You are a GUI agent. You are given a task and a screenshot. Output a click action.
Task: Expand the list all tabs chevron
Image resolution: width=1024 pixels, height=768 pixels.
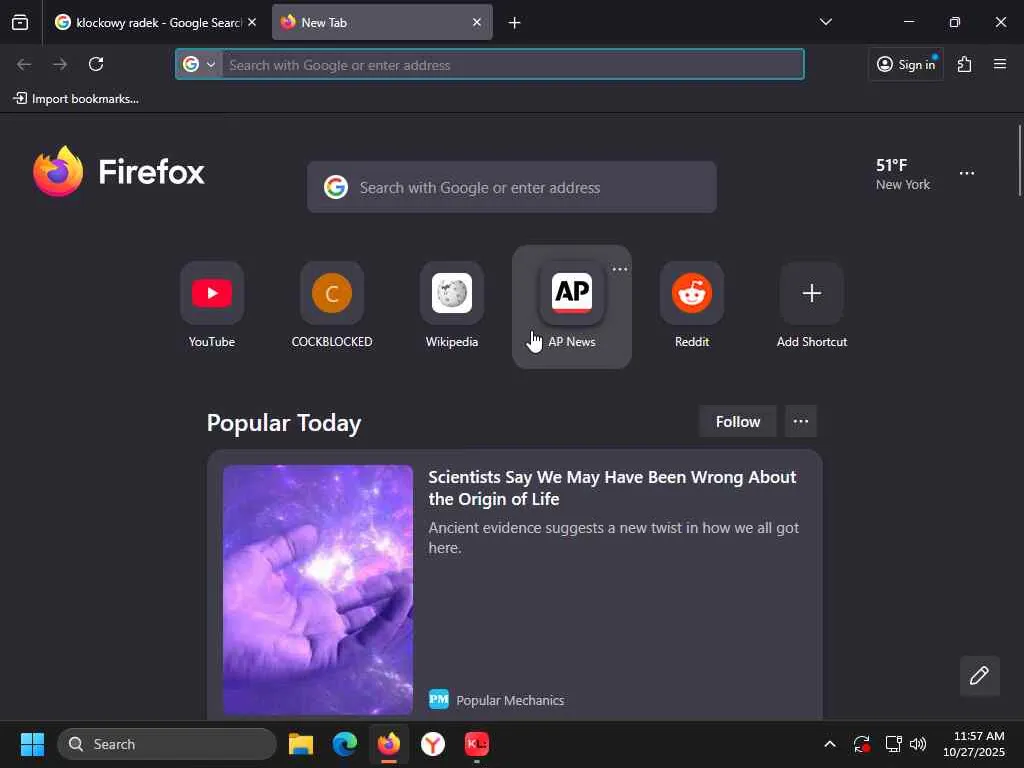pos(825,22)
